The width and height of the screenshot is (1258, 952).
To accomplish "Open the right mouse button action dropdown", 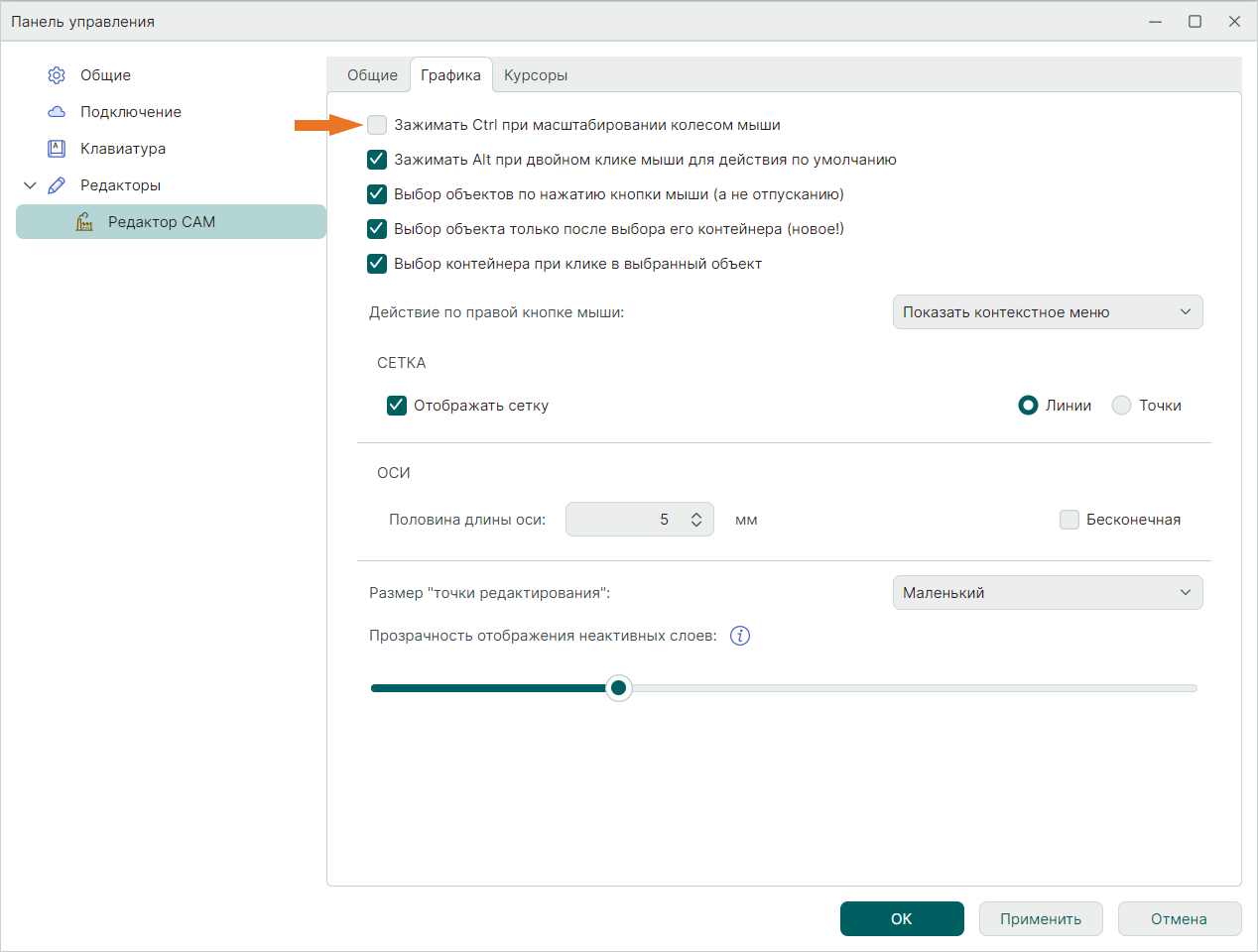I will click(x=1047, y=312).
